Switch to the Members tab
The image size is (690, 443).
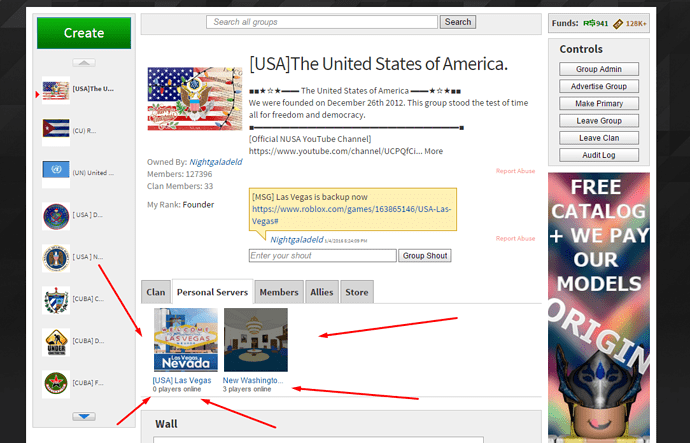(279, 292)
